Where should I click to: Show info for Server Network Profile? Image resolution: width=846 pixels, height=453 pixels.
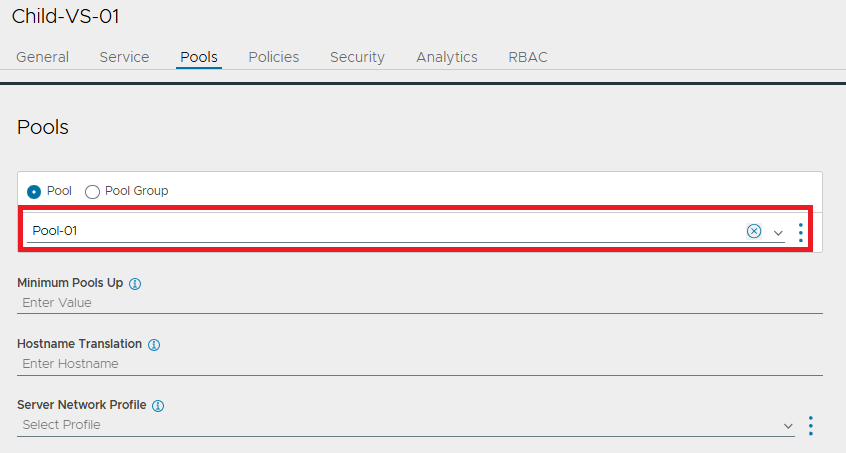click(x=158, y=406)
